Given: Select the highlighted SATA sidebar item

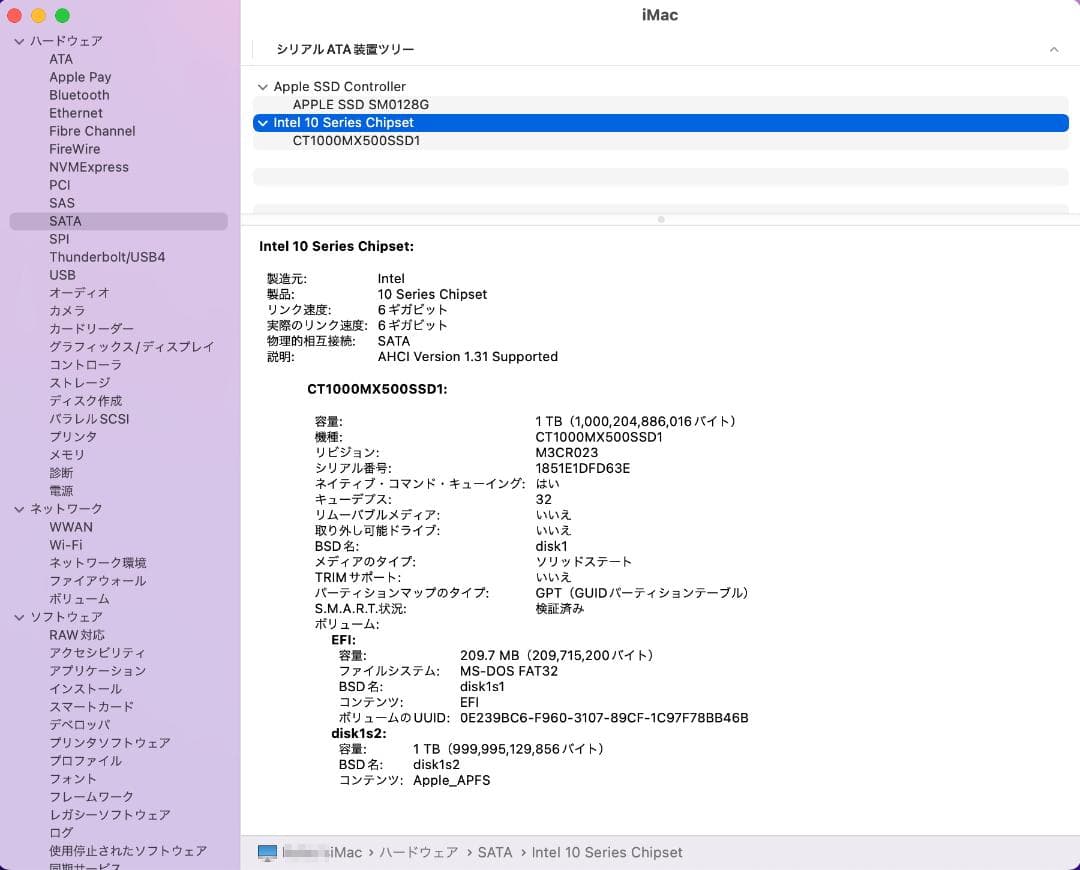Looking at the screenshot, I should click(118, 221).
